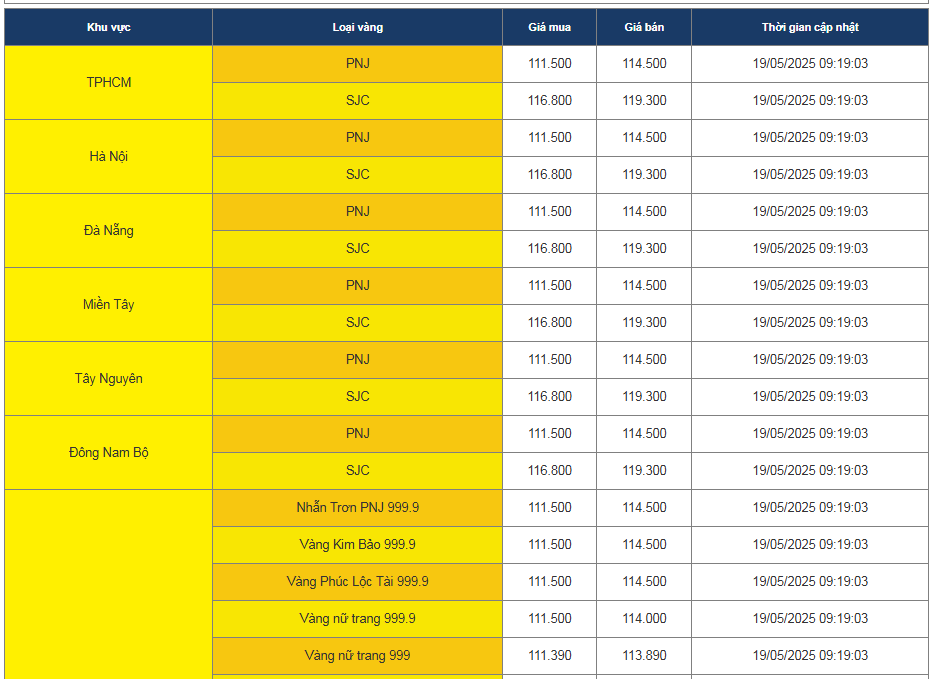Click SJC gold type under Miền Tây
The width and height of the screenshot is (936, 679).
(x=357, y=323)
